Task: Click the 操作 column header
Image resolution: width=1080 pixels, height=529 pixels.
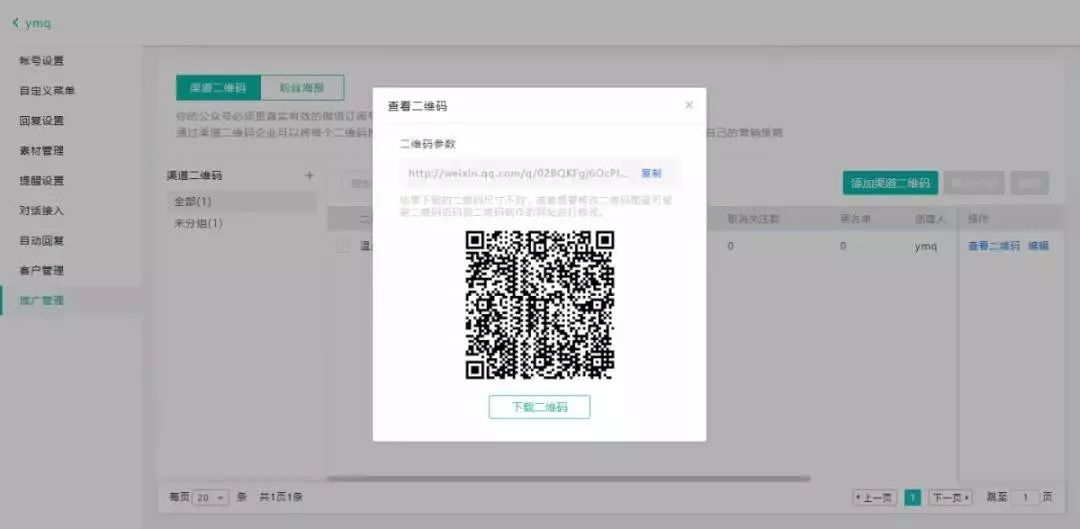Action: click(x=978, y=218)
